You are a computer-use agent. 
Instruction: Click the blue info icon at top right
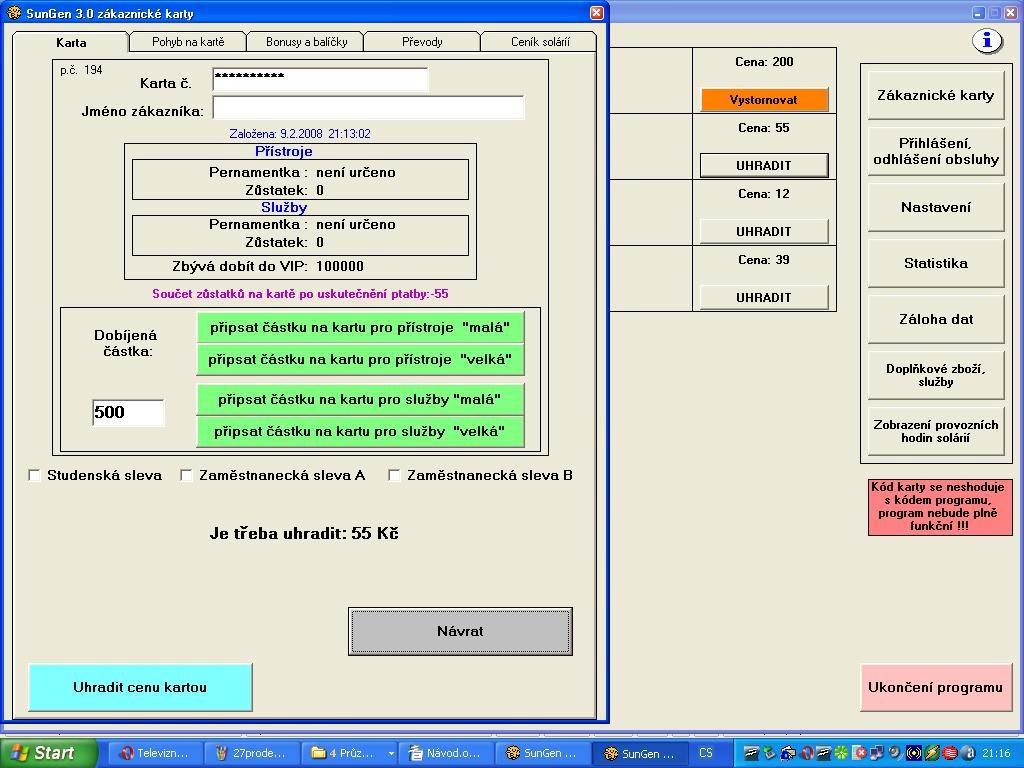[x=987, y=41]
